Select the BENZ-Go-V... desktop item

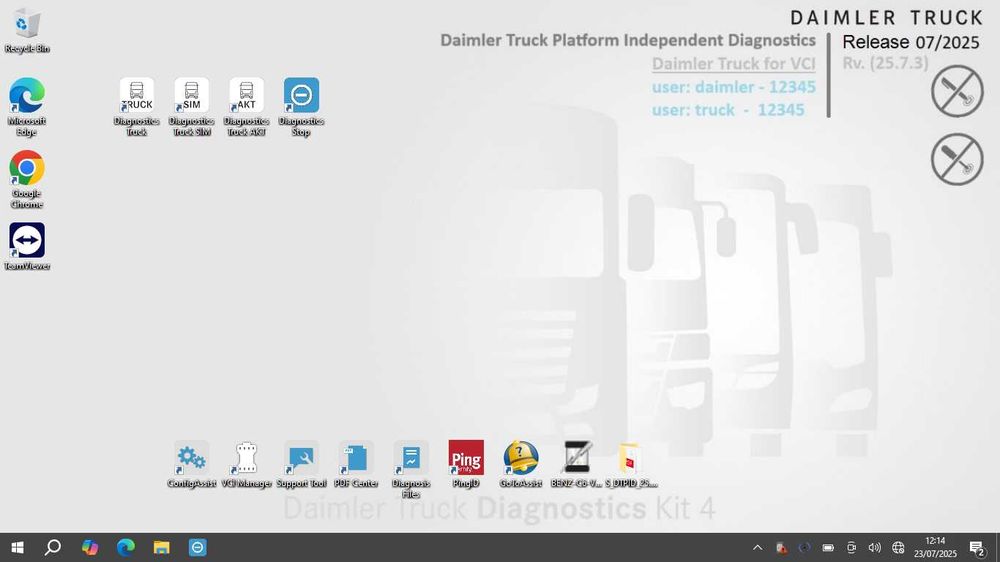point(576,464)
